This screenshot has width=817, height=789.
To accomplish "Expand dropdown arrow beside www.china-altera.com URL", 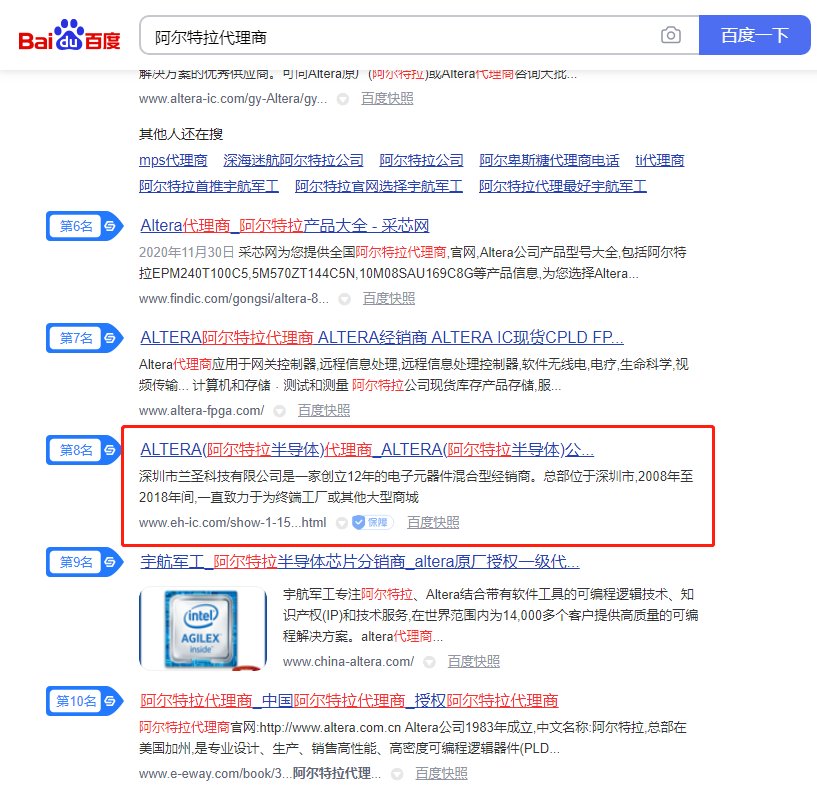I will coord(429,662).
